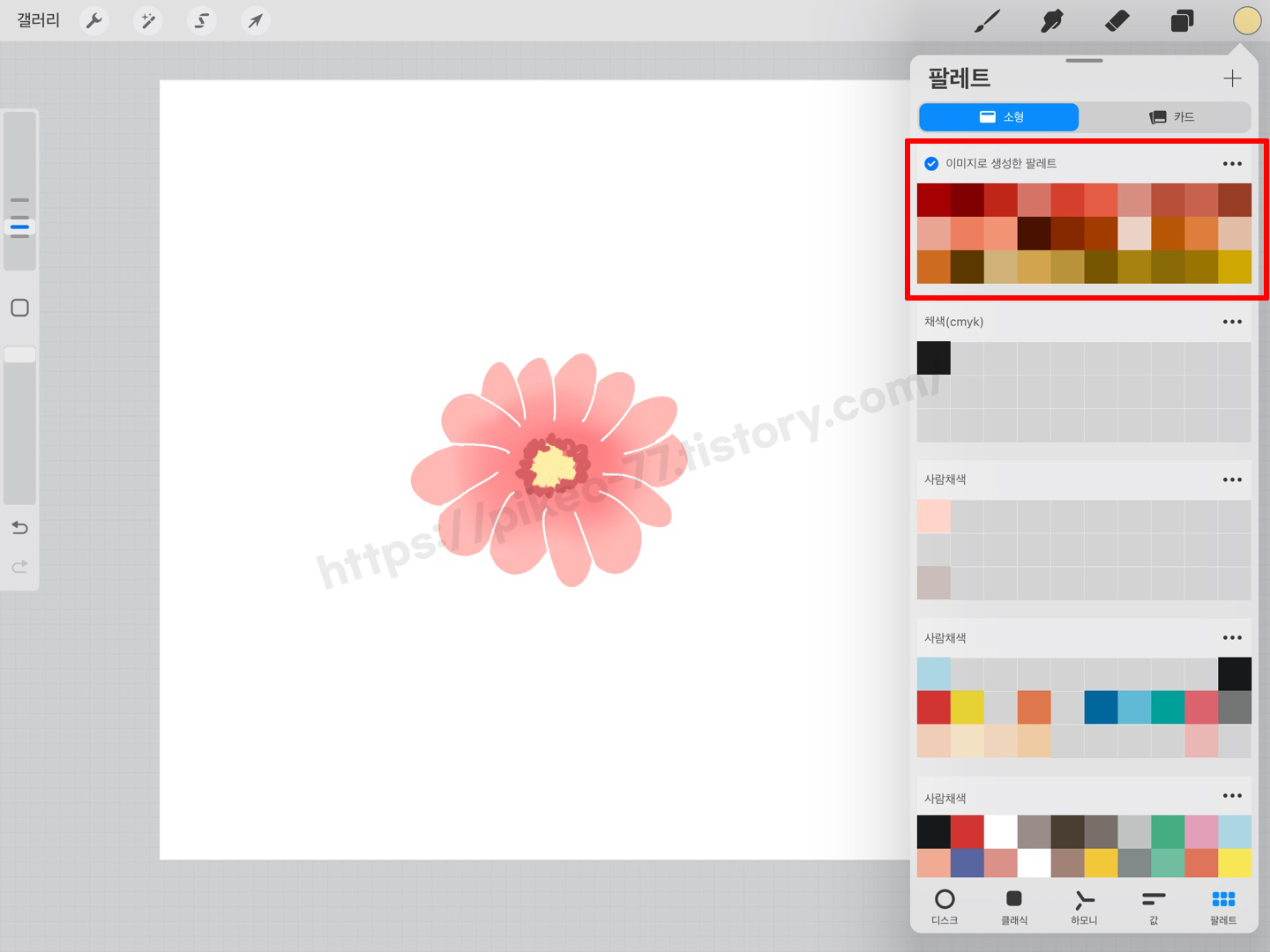Click the Undo arrow on sidebar
This screenshot has height=952, width=1270.
coord(19,528)
